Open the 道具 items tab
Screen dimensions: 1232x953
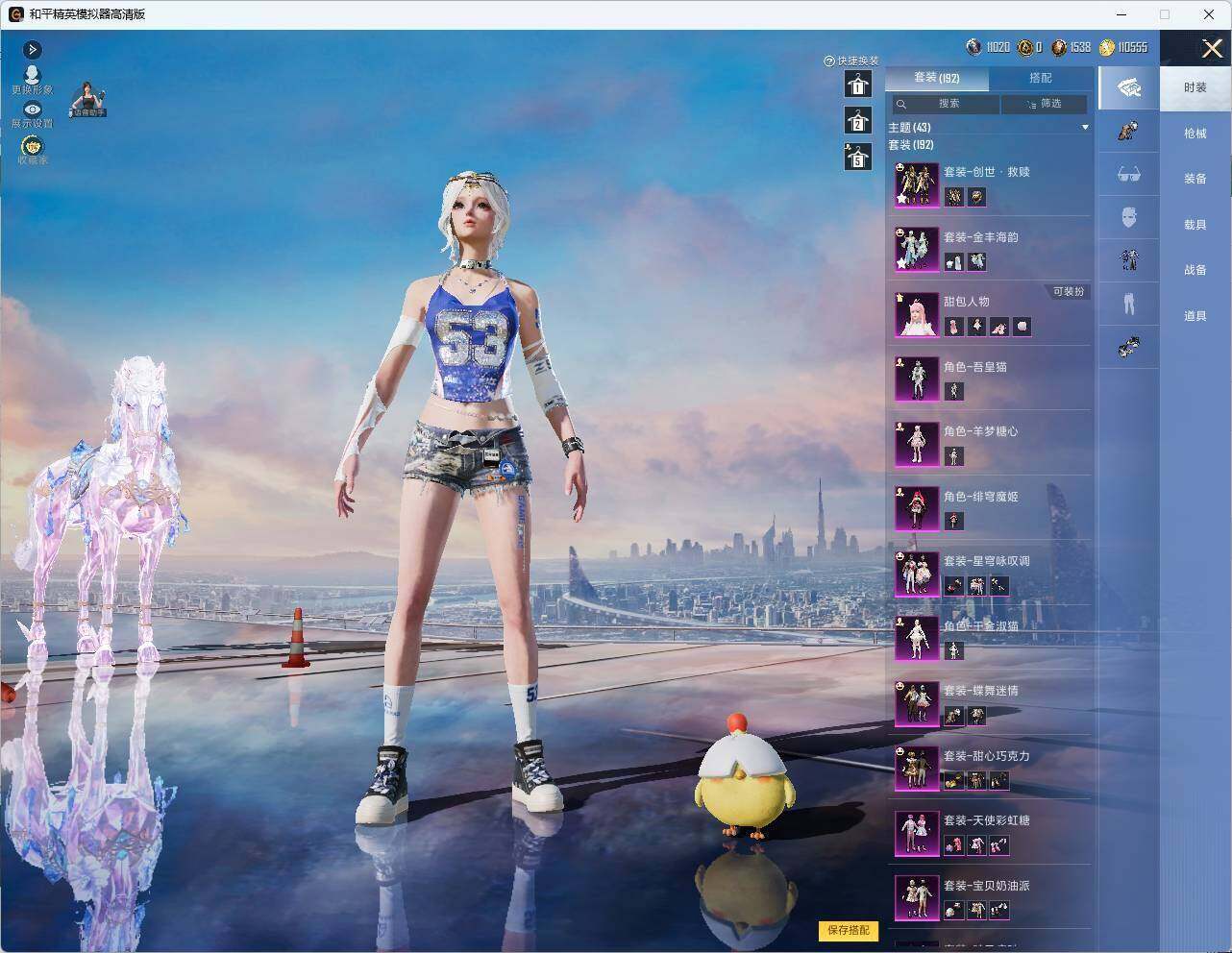tap(1195, 316)
